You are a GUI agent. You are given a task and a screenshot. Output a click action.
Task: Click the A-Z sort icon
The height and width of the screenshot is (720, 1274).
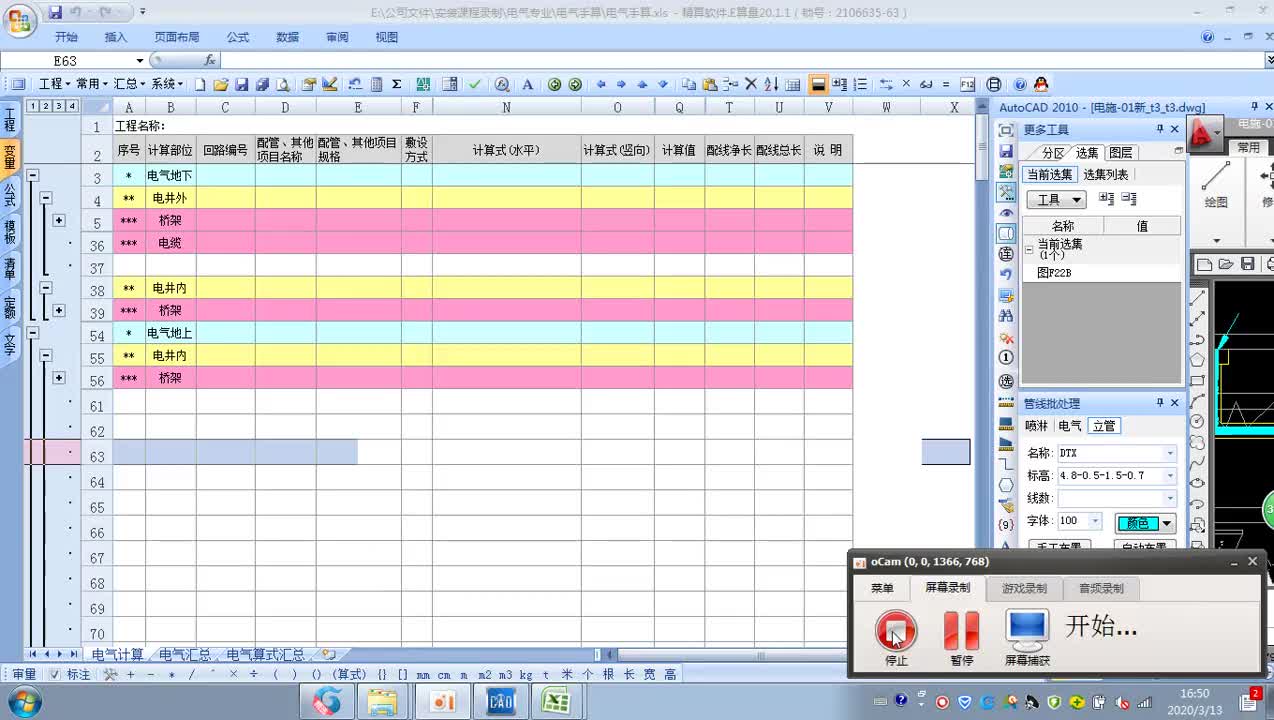click(771, 85)
